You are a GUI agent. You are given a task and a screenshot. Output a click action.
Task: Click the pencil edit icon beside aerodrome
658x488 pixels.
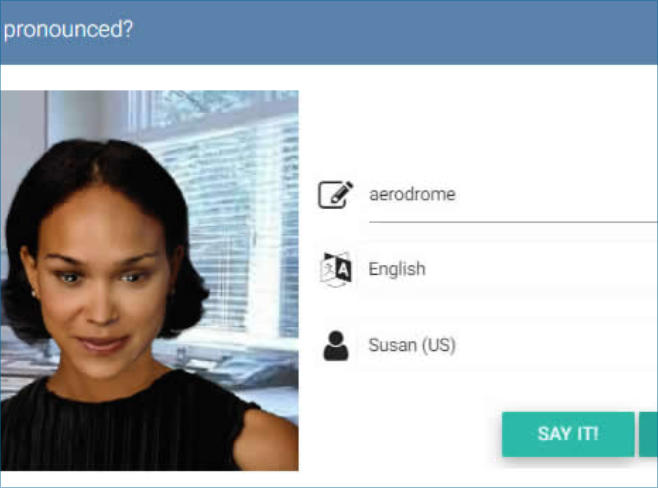tap(335, 194)
